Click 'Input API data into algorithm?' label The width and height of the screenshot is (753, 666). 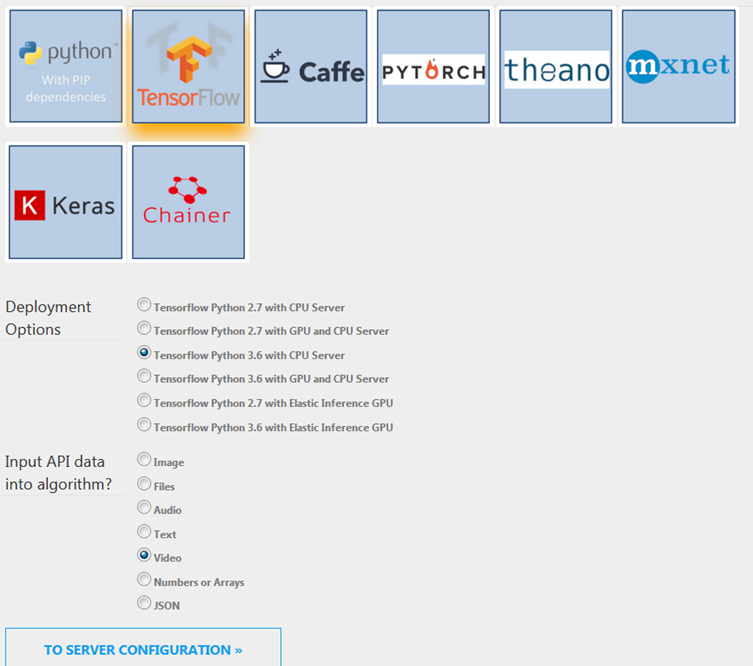pos(59,472)
